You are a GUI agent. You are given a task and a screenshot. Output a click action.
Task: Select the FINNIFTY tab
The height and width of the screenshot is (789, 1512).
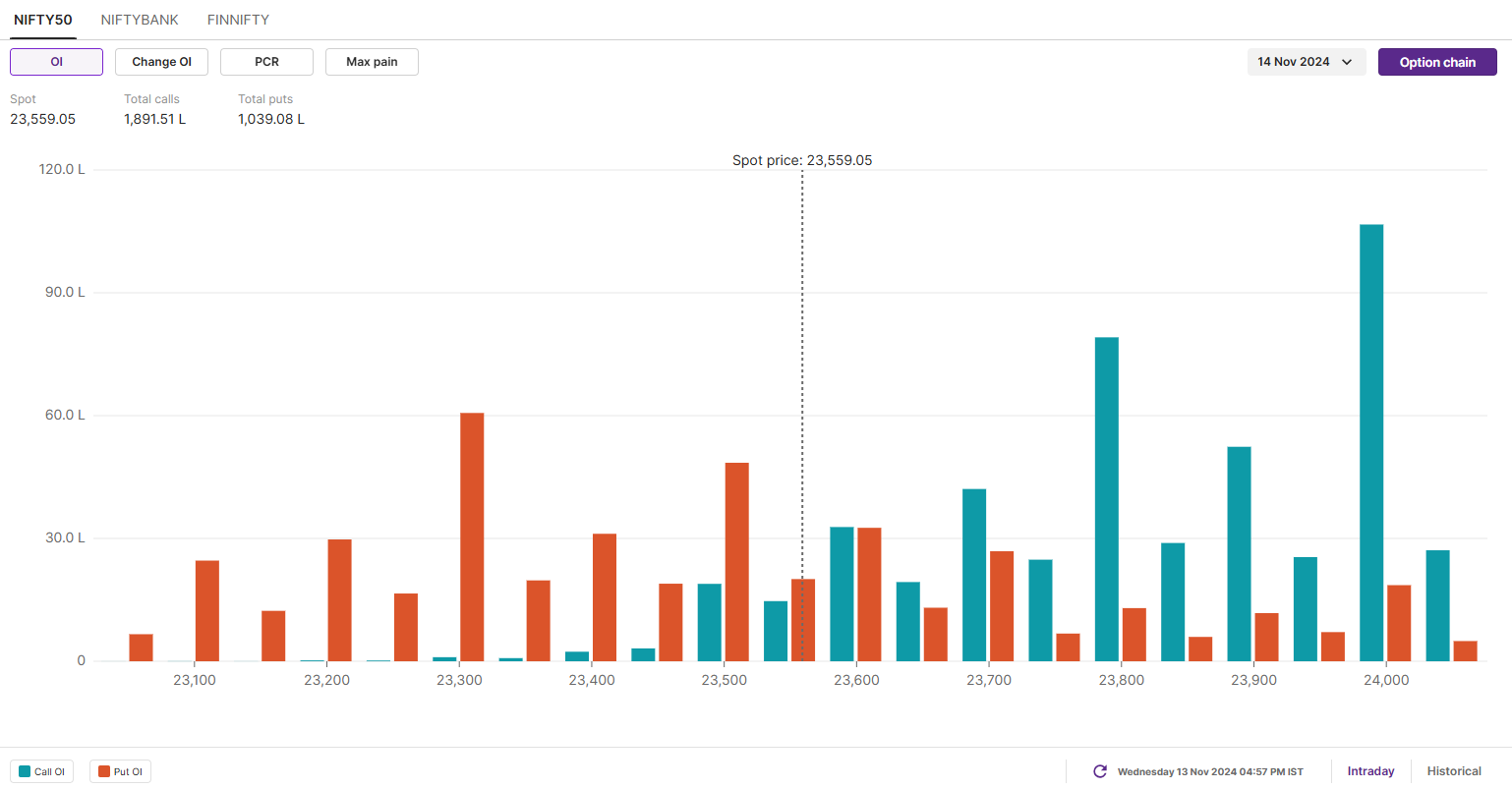[x=238, y=20]
